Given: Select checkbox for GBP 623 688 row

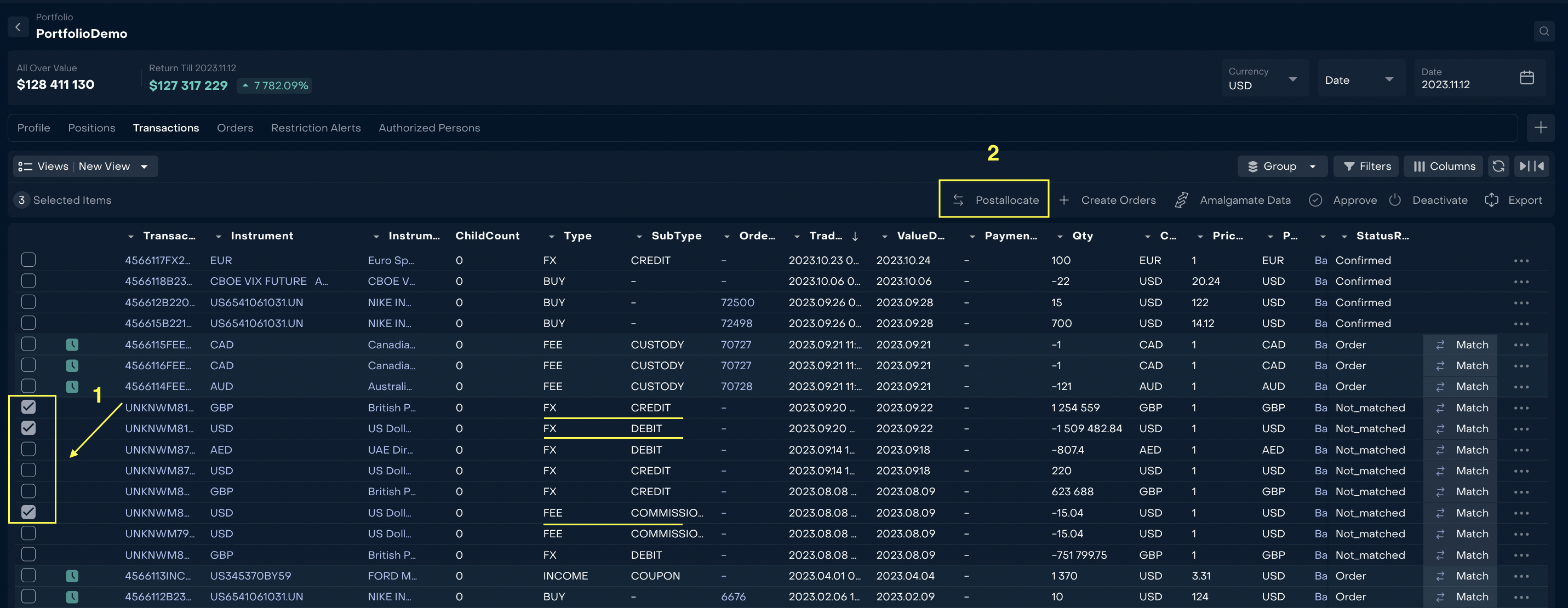Looking at the screenshot, I should point(28,491).
